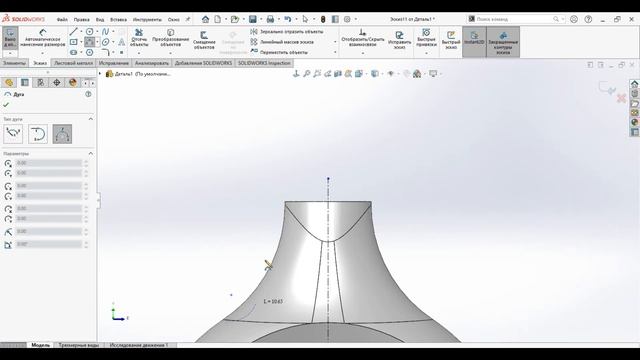The height and width of the screenshot is (360, 640).
Task: Select the sketch Text tool
Action: pos(122,42)
